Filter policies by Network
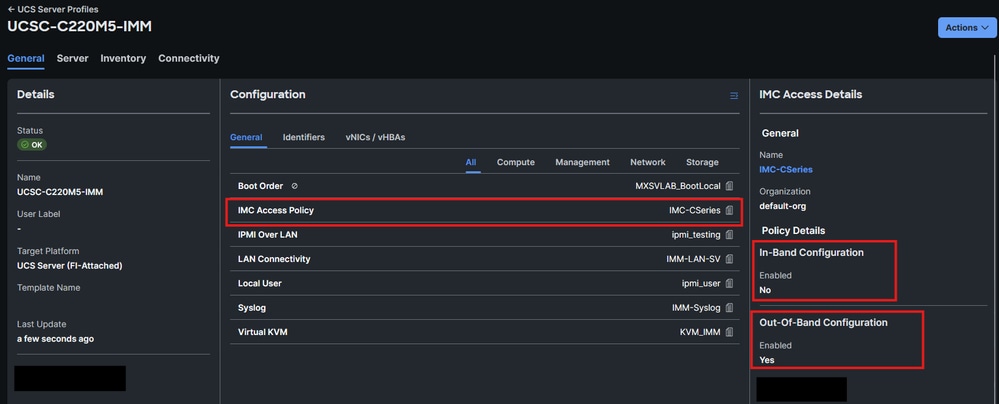The height and width of the screenshot is (404, 999). tap(648, 162)
